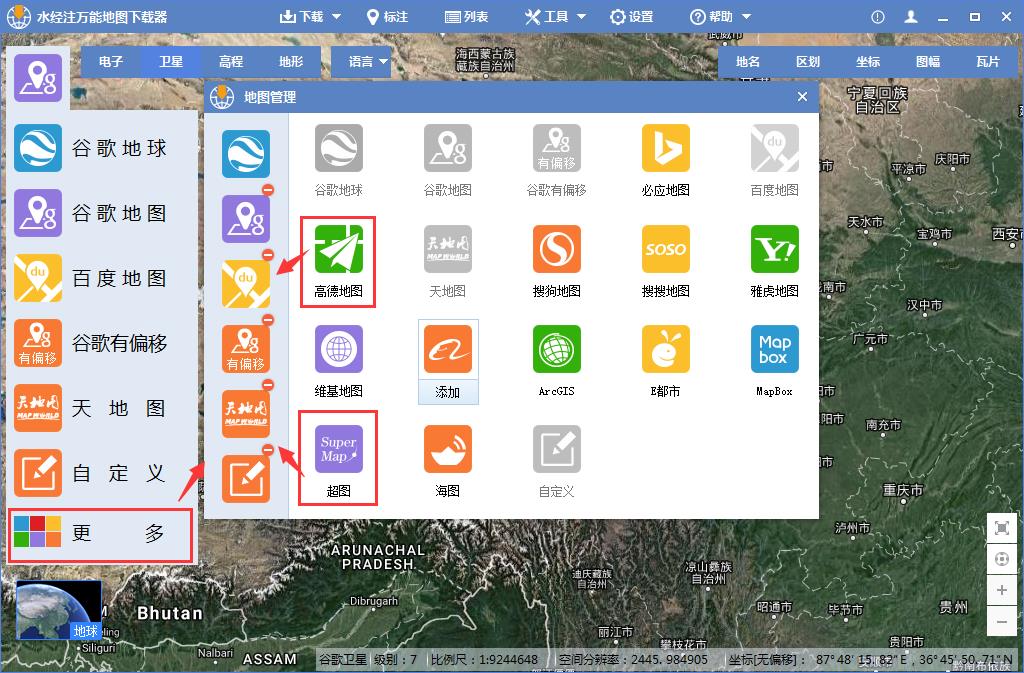Click 标注 in the top toolbar
The height and width of the screenshot is (673, 1024).
(387, 17)
